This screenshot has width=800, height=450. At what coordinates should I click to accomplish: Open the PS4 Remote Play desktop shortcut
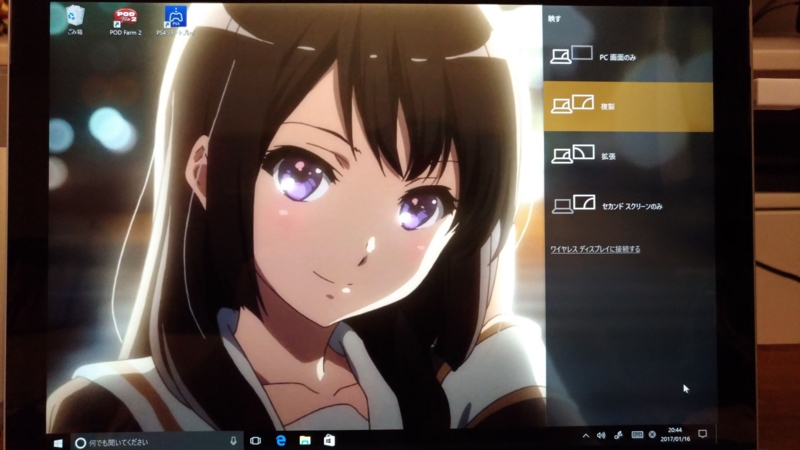tap(175, 21)
